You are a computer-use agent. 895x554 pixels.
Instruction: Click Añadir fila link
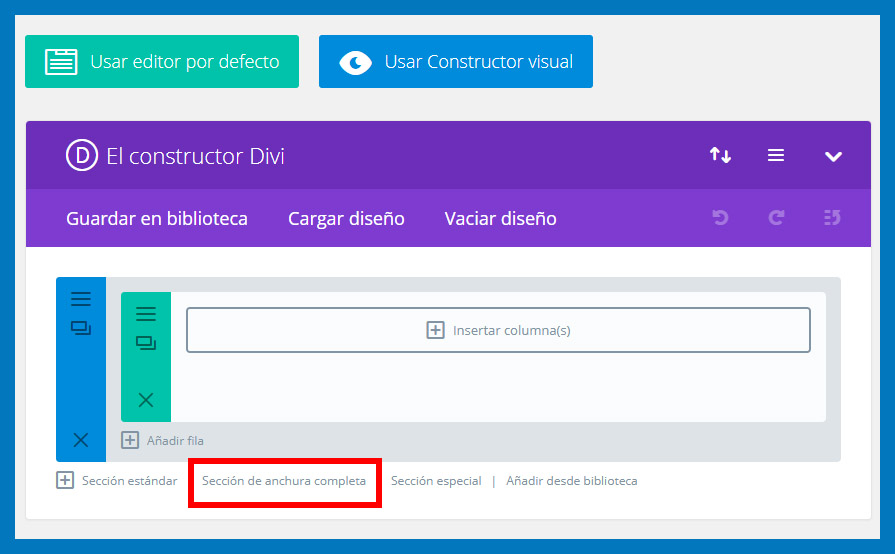(175, 441)
